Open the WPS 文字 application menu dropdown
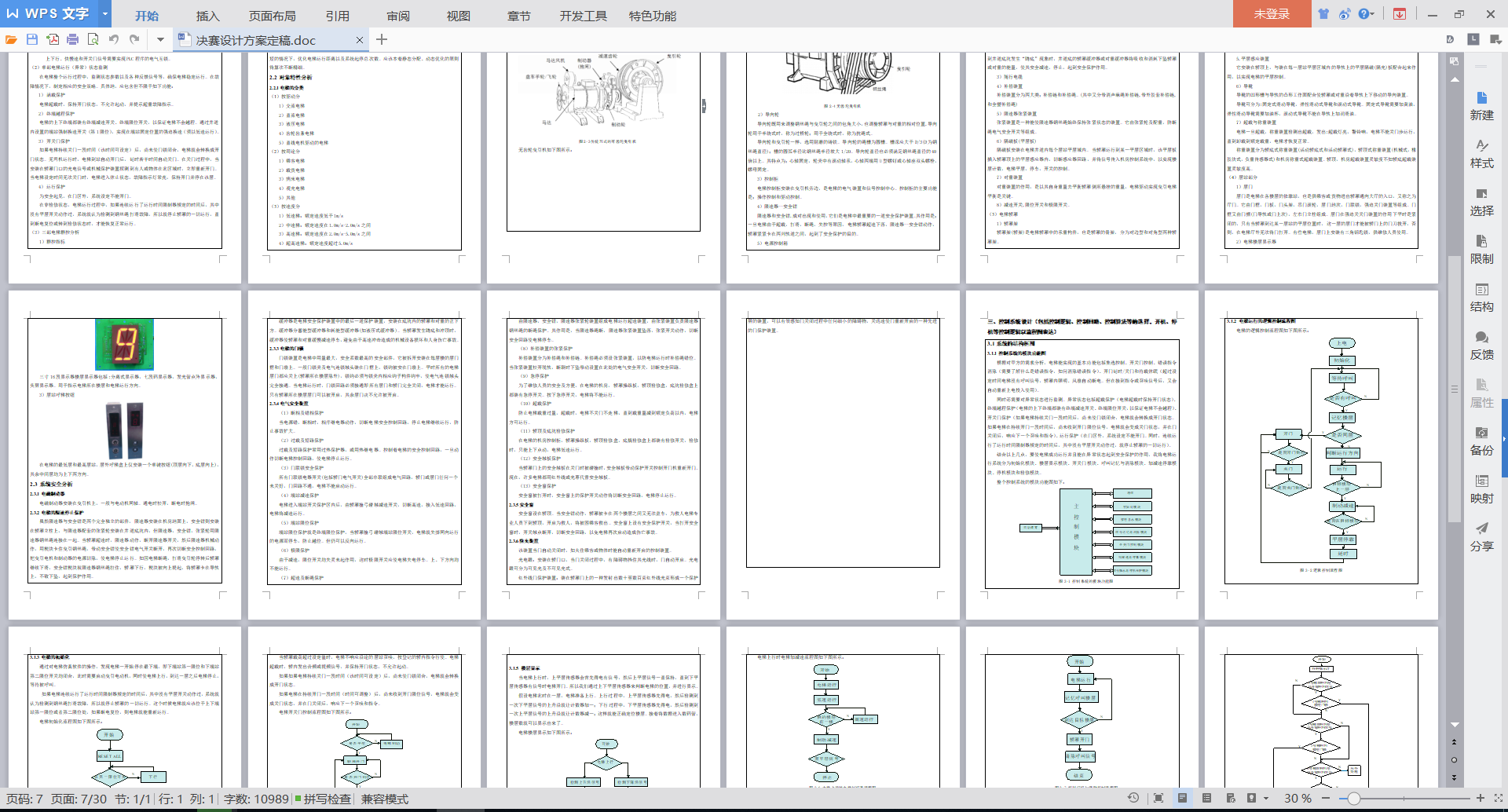Image resolution: width=1508 pixels, height=812 pixels. coord(104,14)
